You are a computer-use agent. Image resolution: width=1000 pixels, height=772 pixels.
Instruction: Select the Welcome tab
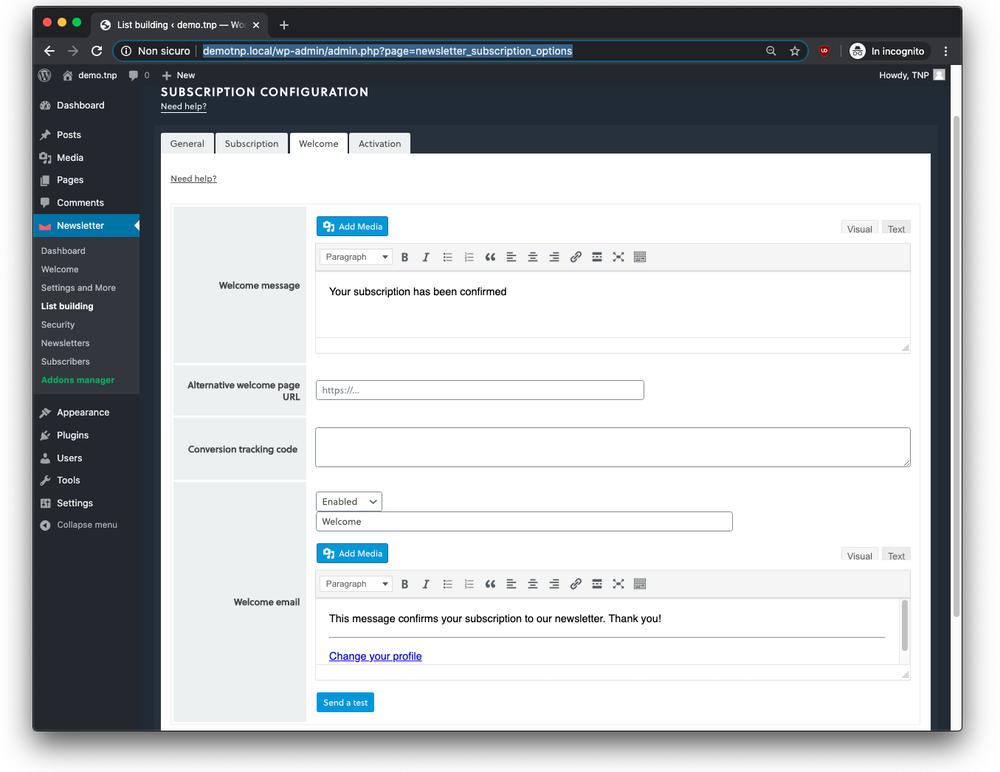318,144
